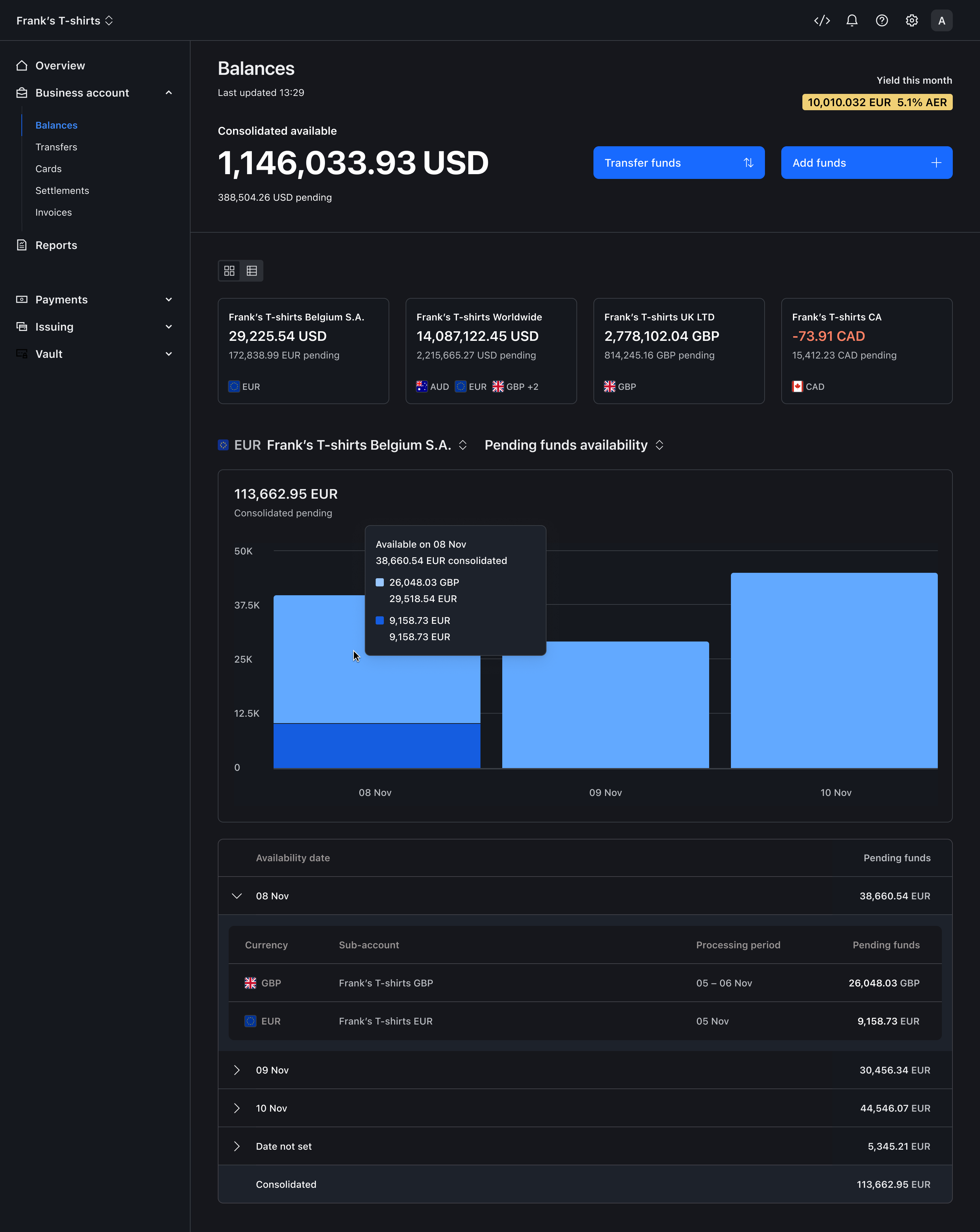
Task: Click the +2 more currencies label
Action: click(533, 387)
